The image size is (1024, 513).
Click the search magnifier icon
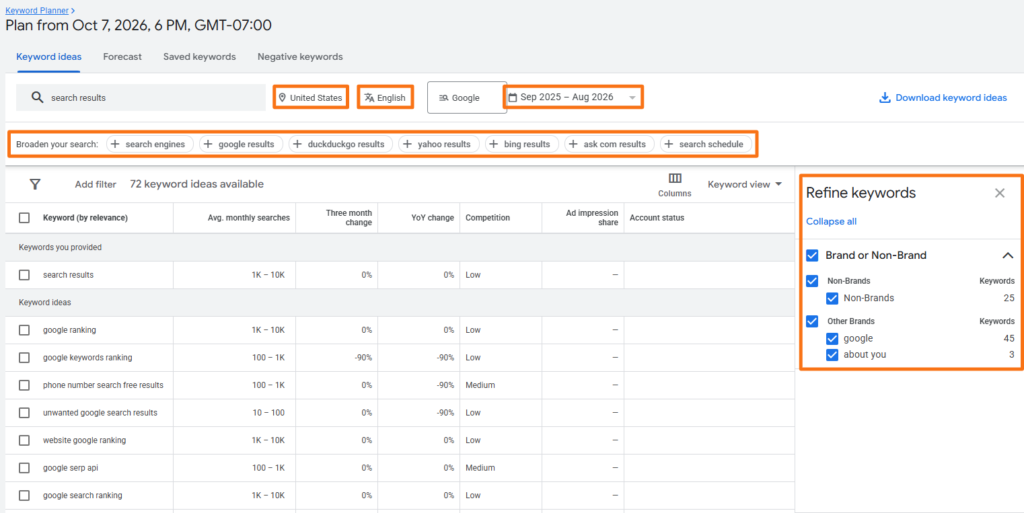tap(37, 98)
